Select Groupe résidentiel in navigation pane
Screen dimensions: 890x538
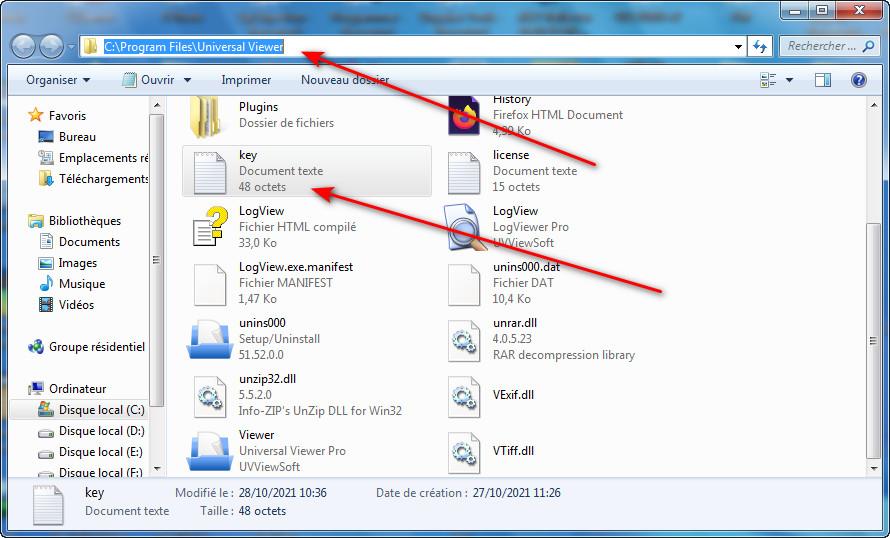(x=86, y=347)
